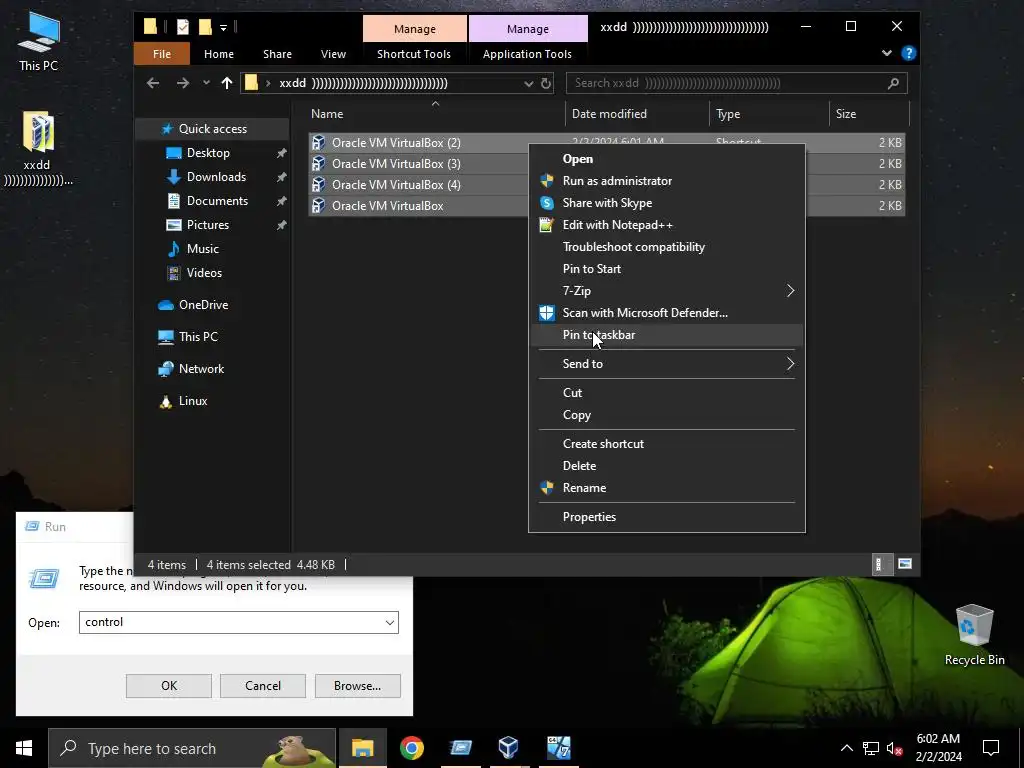This screenshot has height=768, width=1024.
Task: Open File Explorer from the taskbar
Action: (362, 748)
